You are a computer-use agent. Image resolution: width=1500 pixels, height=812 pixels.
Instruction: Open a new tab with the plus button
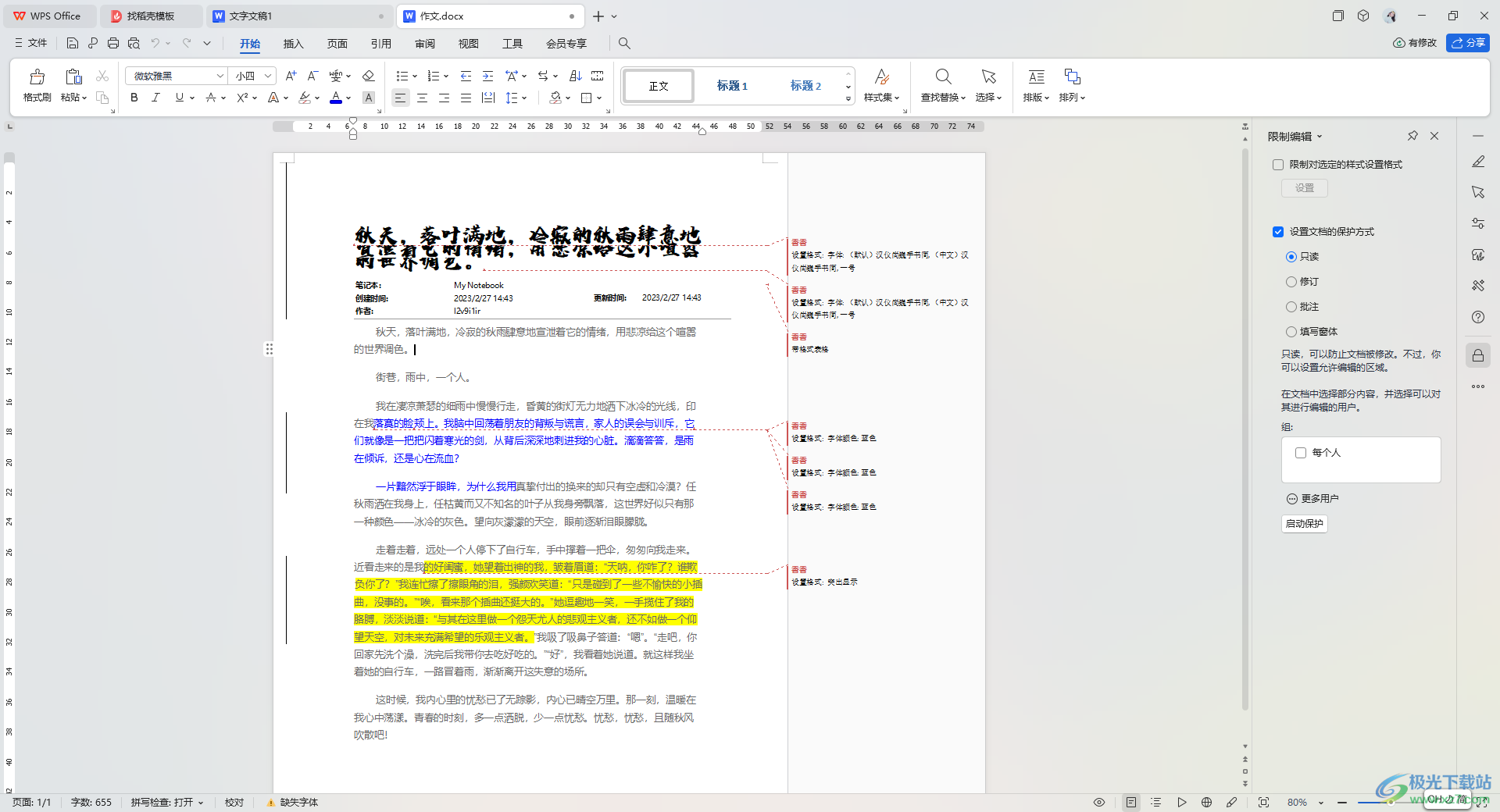coord(598,16)
